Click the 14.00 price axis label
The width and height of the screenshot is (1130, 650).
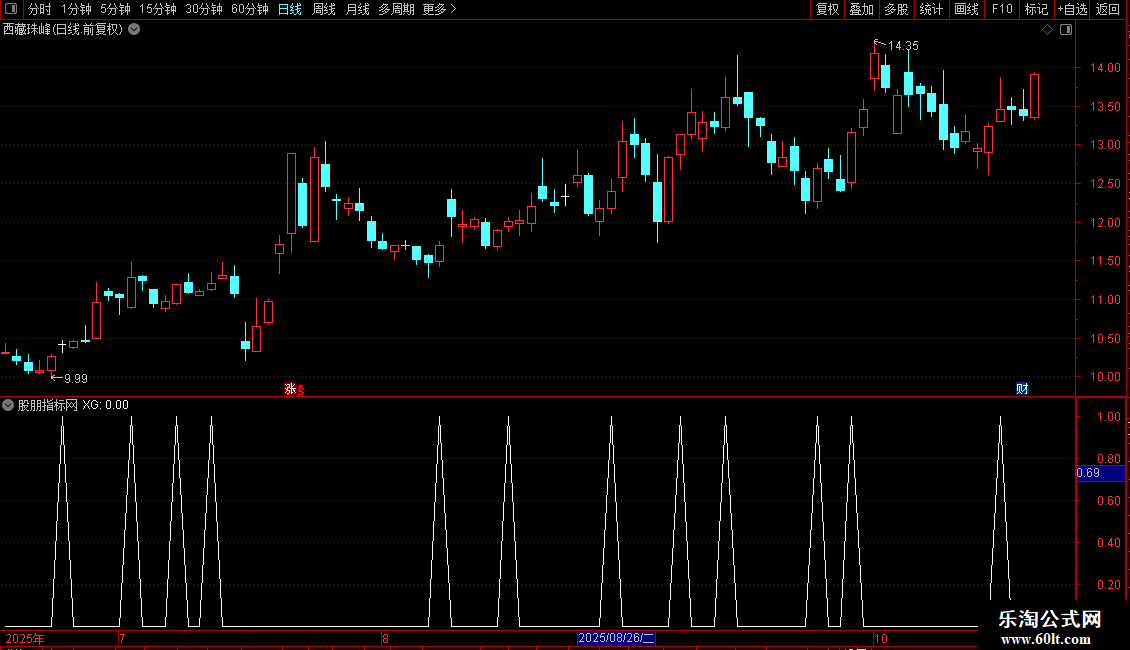pyautogui.click(x=1105, y=68)
